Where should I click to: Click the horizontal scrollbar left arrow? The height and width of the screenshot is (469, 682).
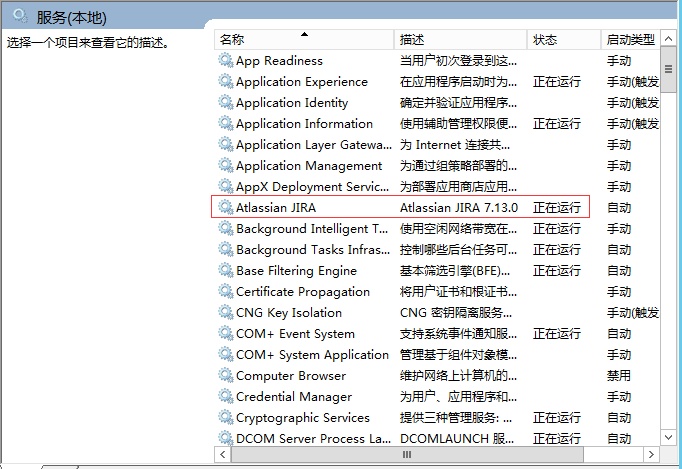(223, 455)
